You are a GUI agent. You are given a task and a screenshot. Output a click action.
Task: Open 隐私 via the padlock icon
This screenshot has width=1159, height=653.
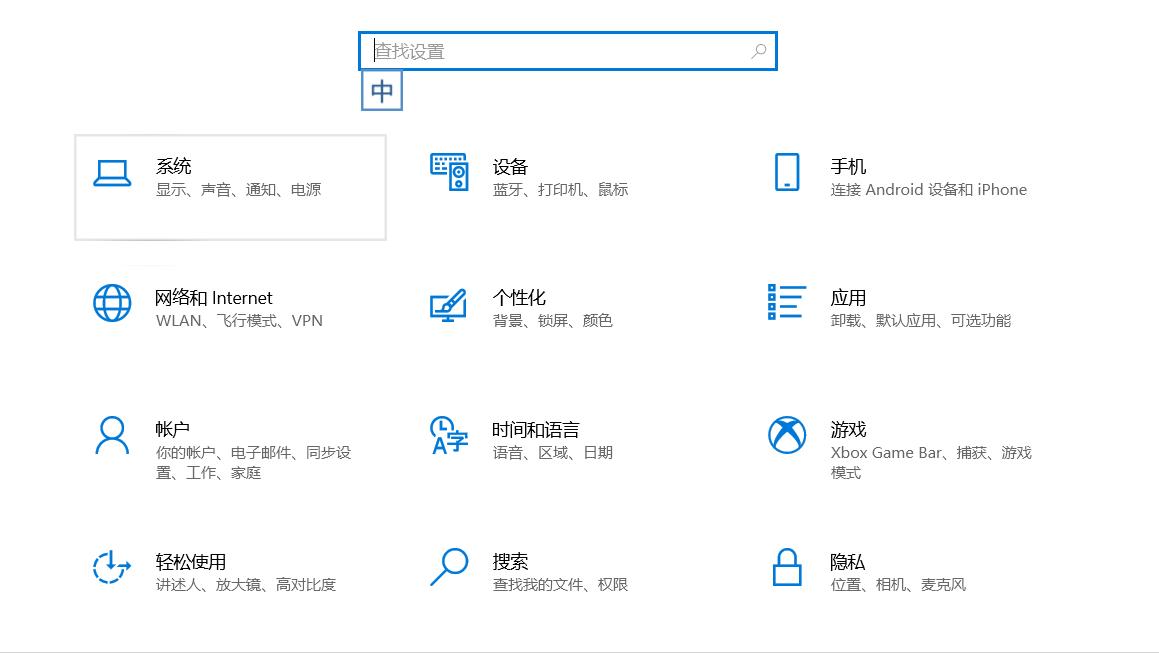pyautogui.click(x=786, y=568)
